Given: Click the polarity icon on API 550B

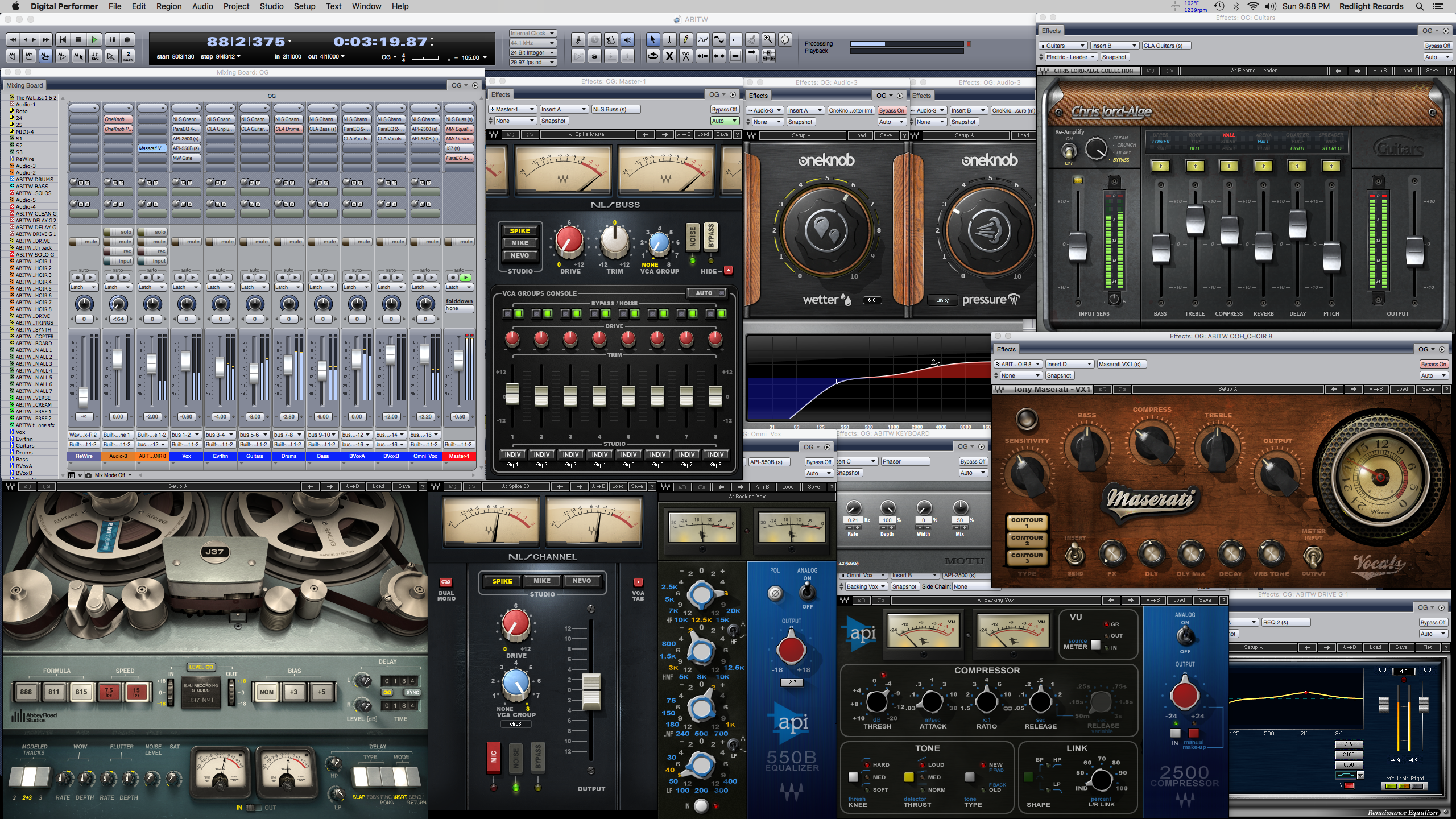Looking at the screenshot, I should pos(775,593).
